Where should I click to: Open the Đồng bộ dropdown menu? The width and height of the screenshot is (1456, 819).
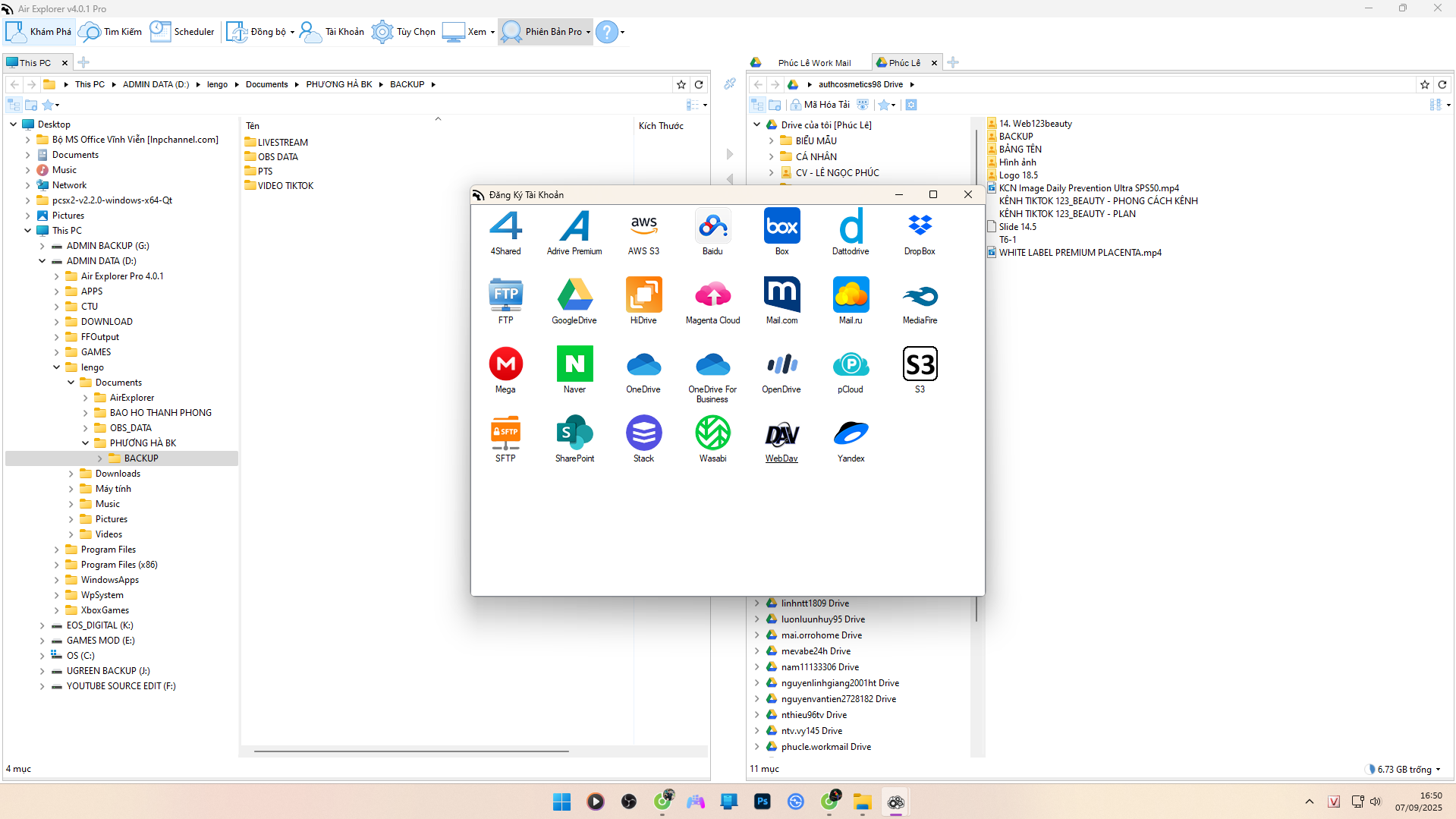click(292, 32)
